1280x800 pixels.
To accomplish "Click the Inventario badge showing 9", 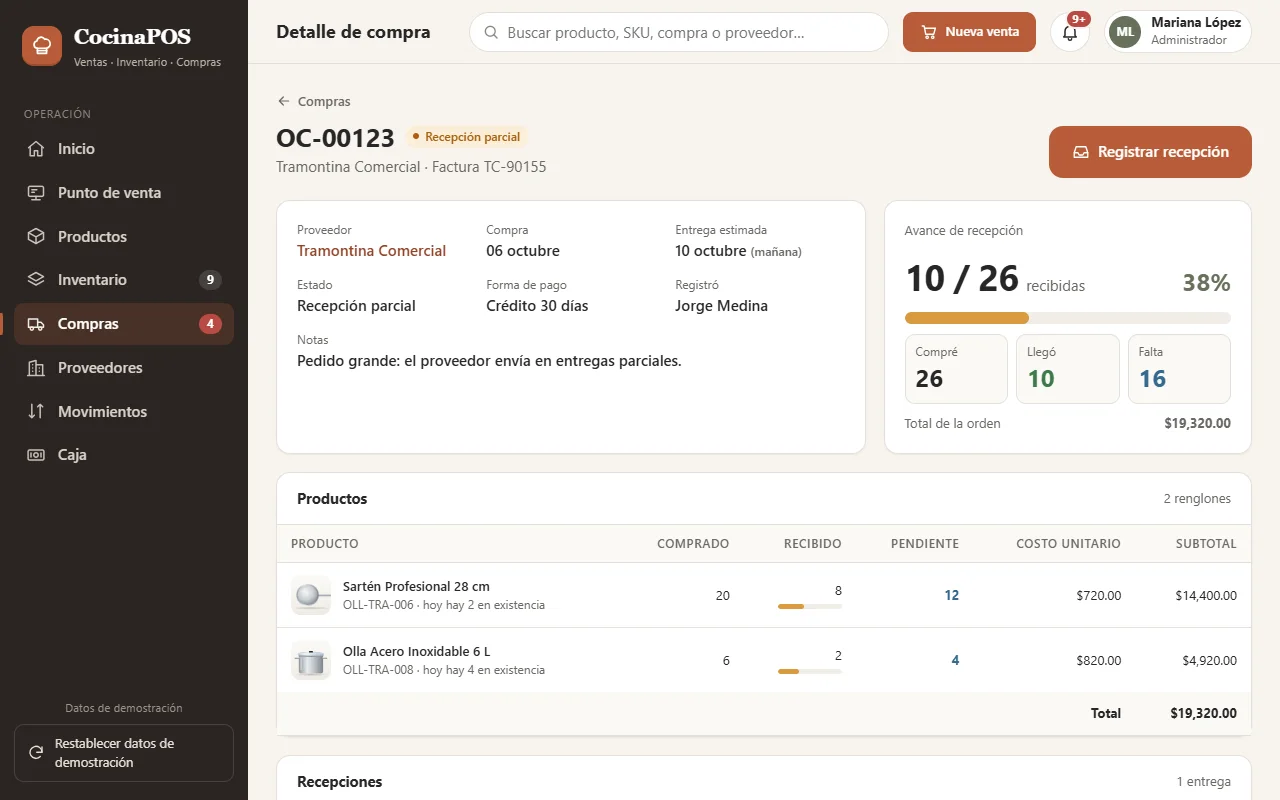I will point(210,280).
